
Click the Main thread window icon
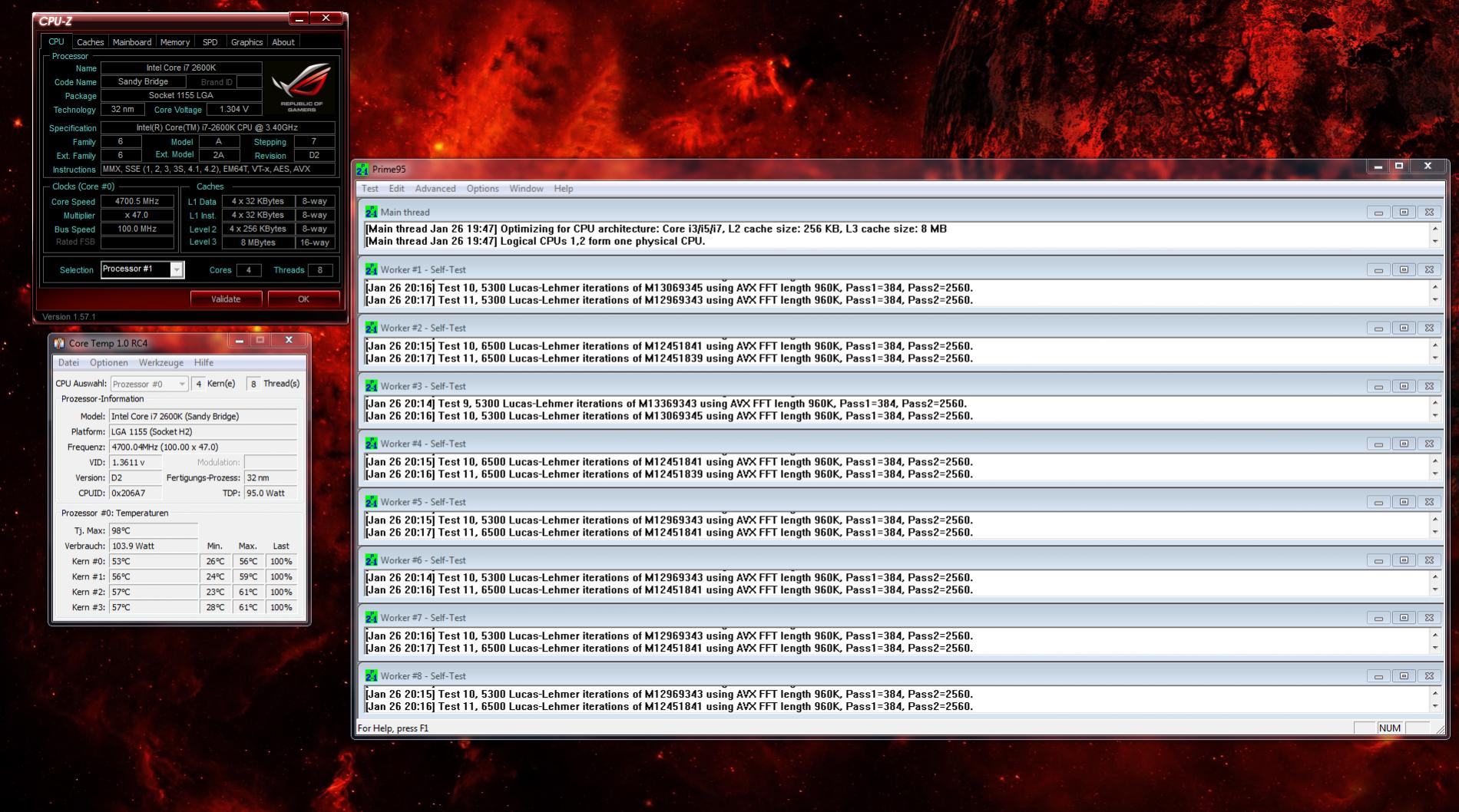[372, 212]
